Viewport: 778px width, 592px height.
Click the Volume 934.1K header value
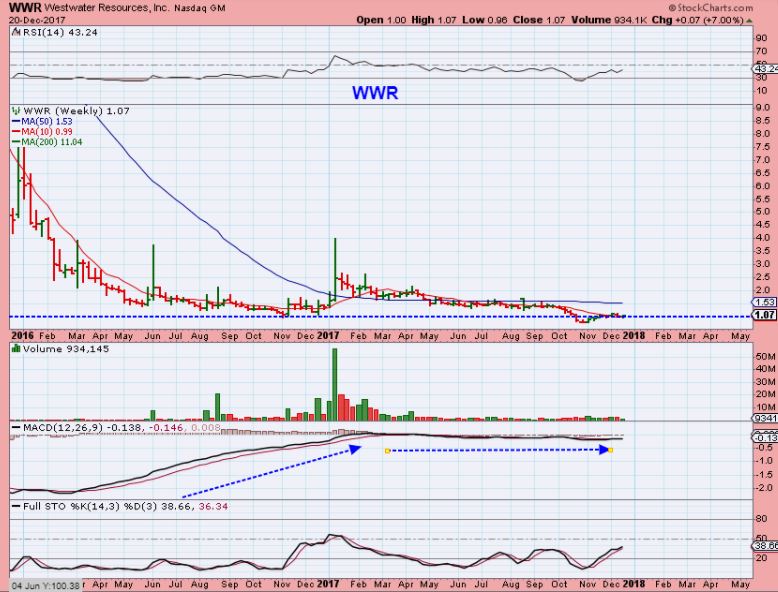[608, 20]
